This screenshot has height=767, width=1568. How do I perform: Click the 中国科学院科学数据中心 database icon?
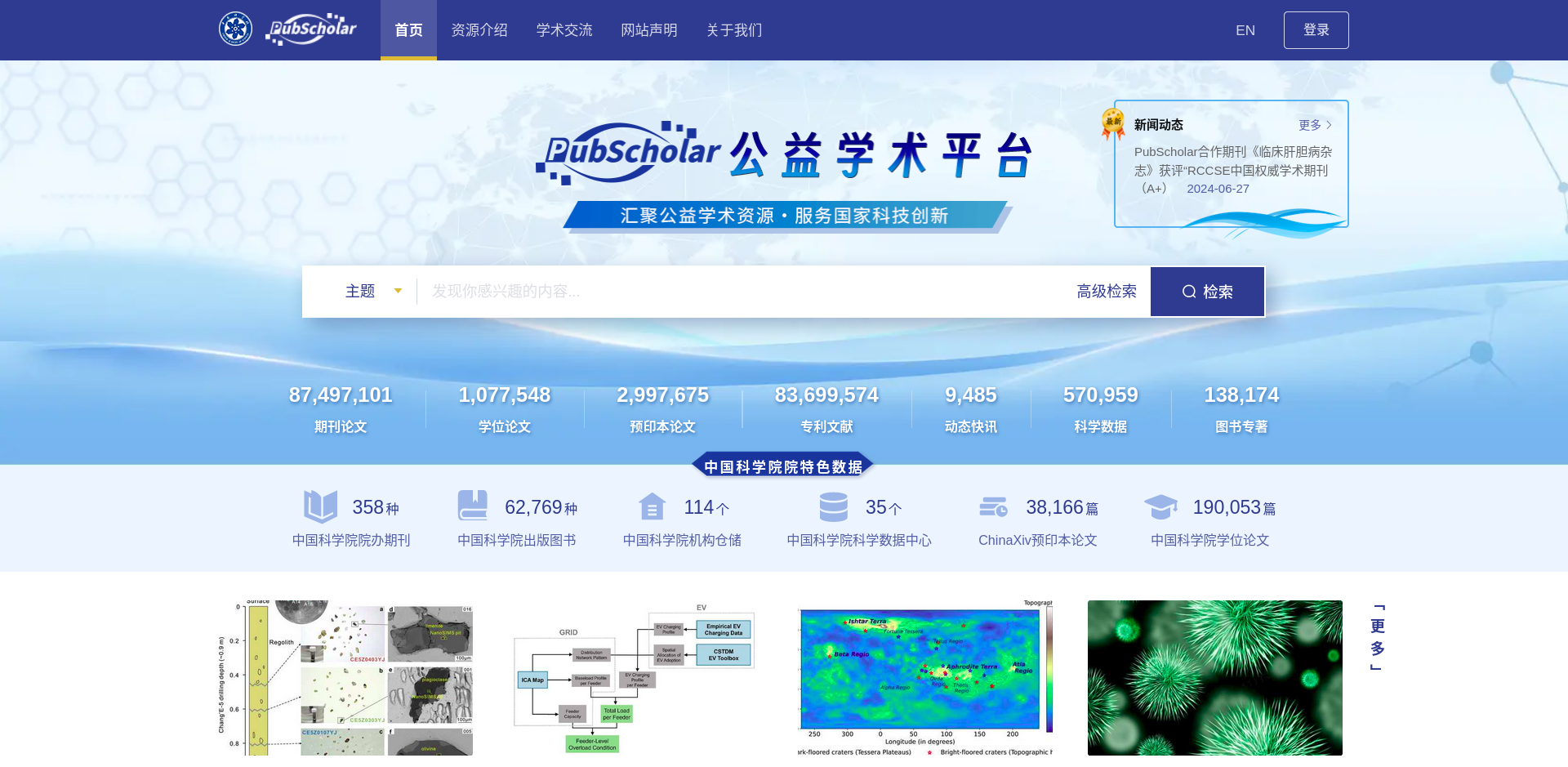[x=833, y=506]
